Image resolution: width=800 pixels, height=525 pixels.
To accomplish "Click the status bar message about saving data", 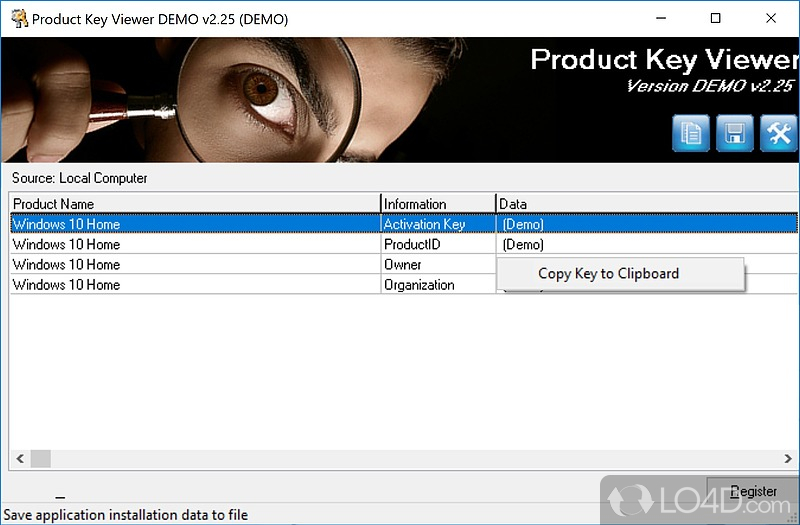I will (x=126, y=515).
